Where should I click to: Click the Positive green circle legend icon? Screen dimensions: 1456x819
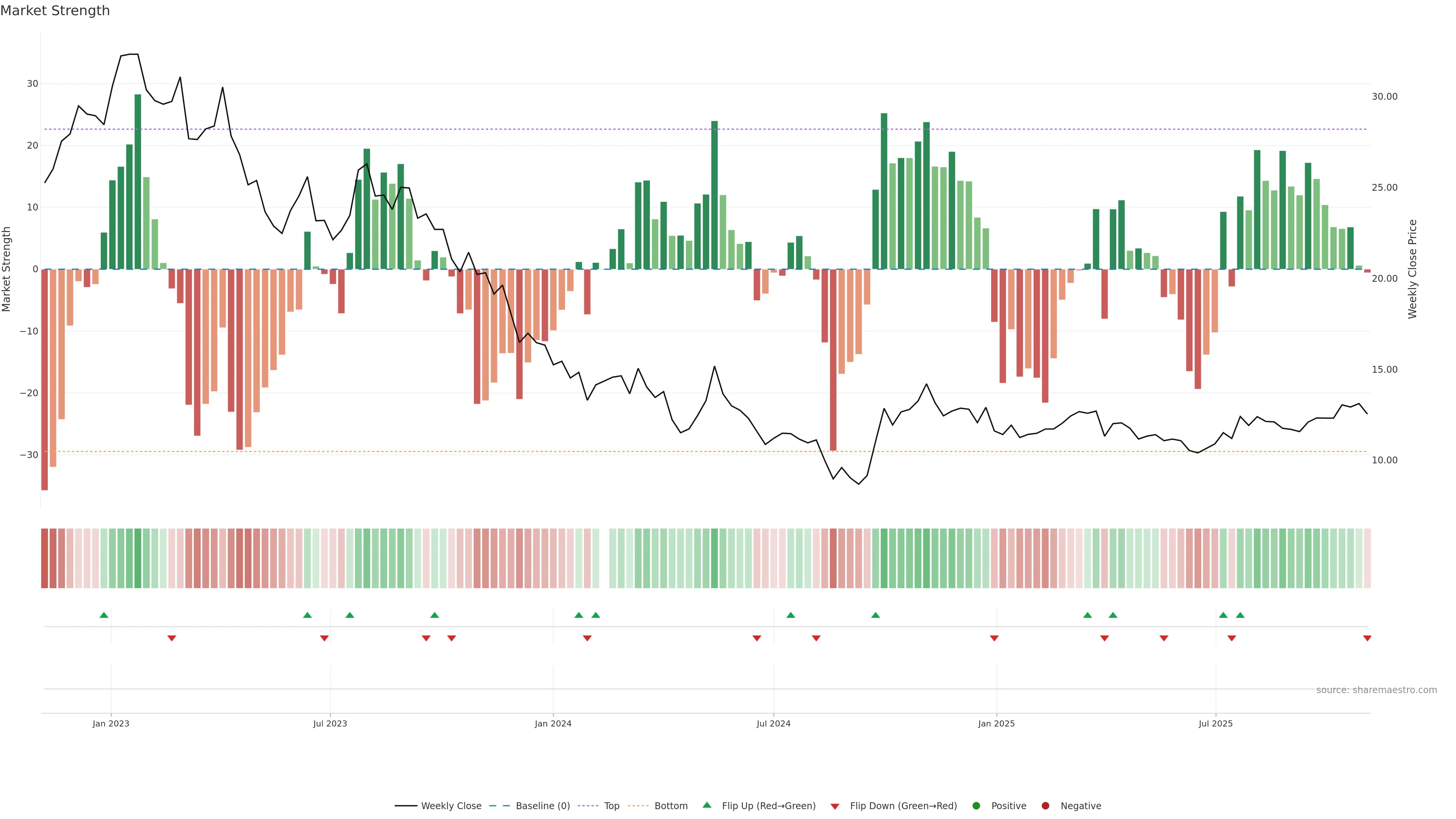point(976,805)
